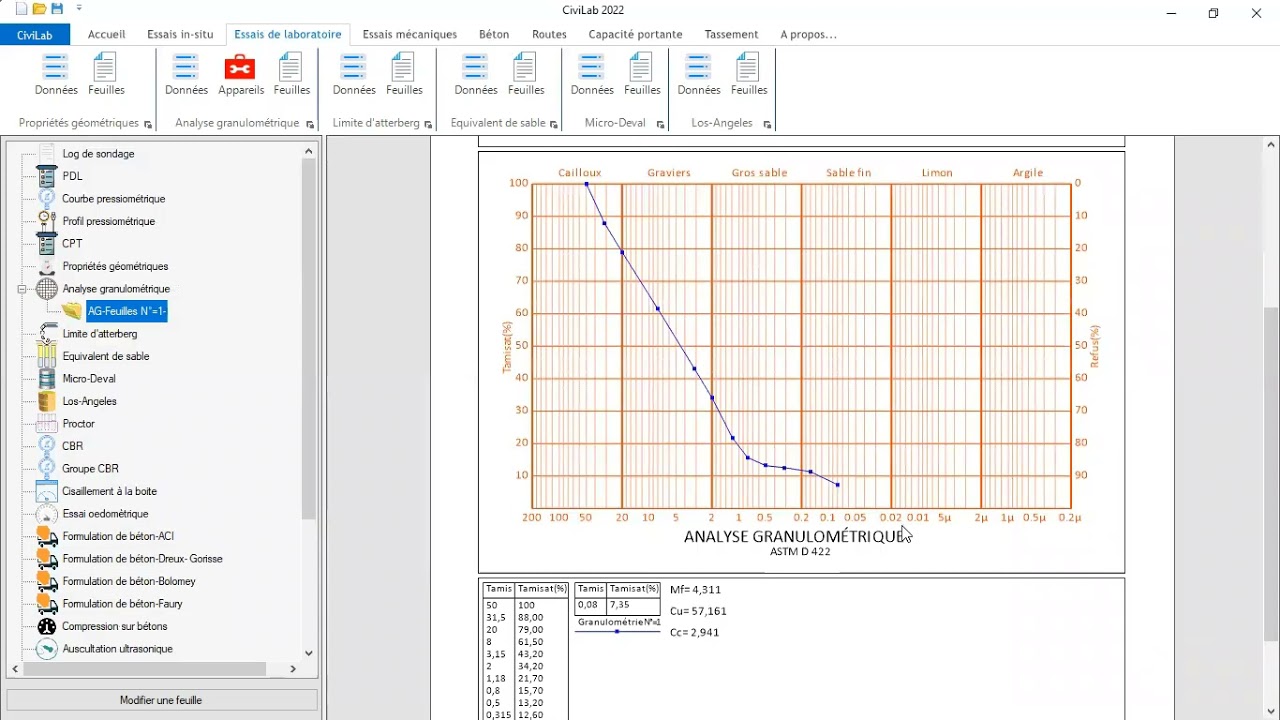Open the quick access toolbar dropdown arrow
The height and width of the screenshot is (720, 1280).
pyautogui.click(x=79, y=9)
